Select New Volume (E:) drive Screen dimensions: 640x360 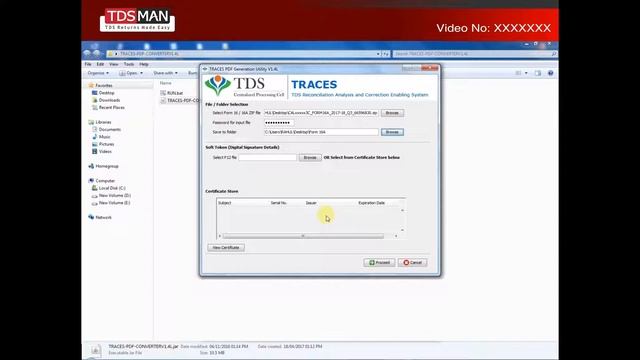[114, 202]
